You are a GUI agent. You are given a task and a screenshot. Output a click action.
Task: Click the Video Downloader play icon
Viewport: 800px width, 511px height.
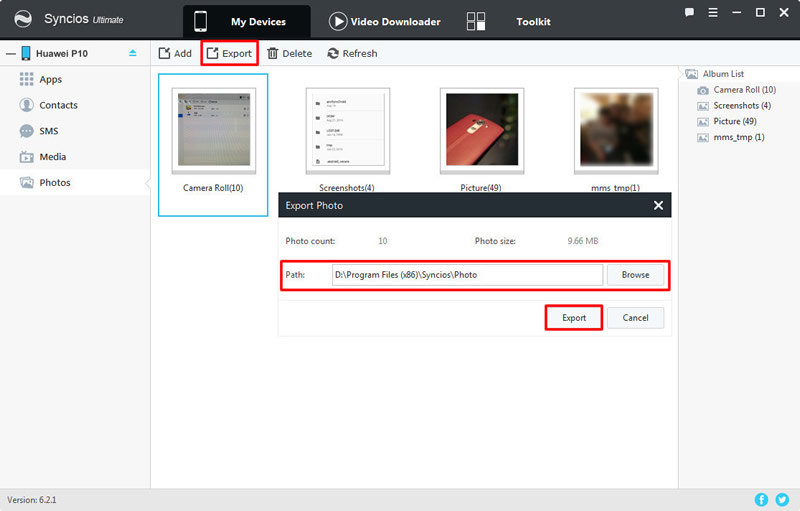[x=338, y=21]
